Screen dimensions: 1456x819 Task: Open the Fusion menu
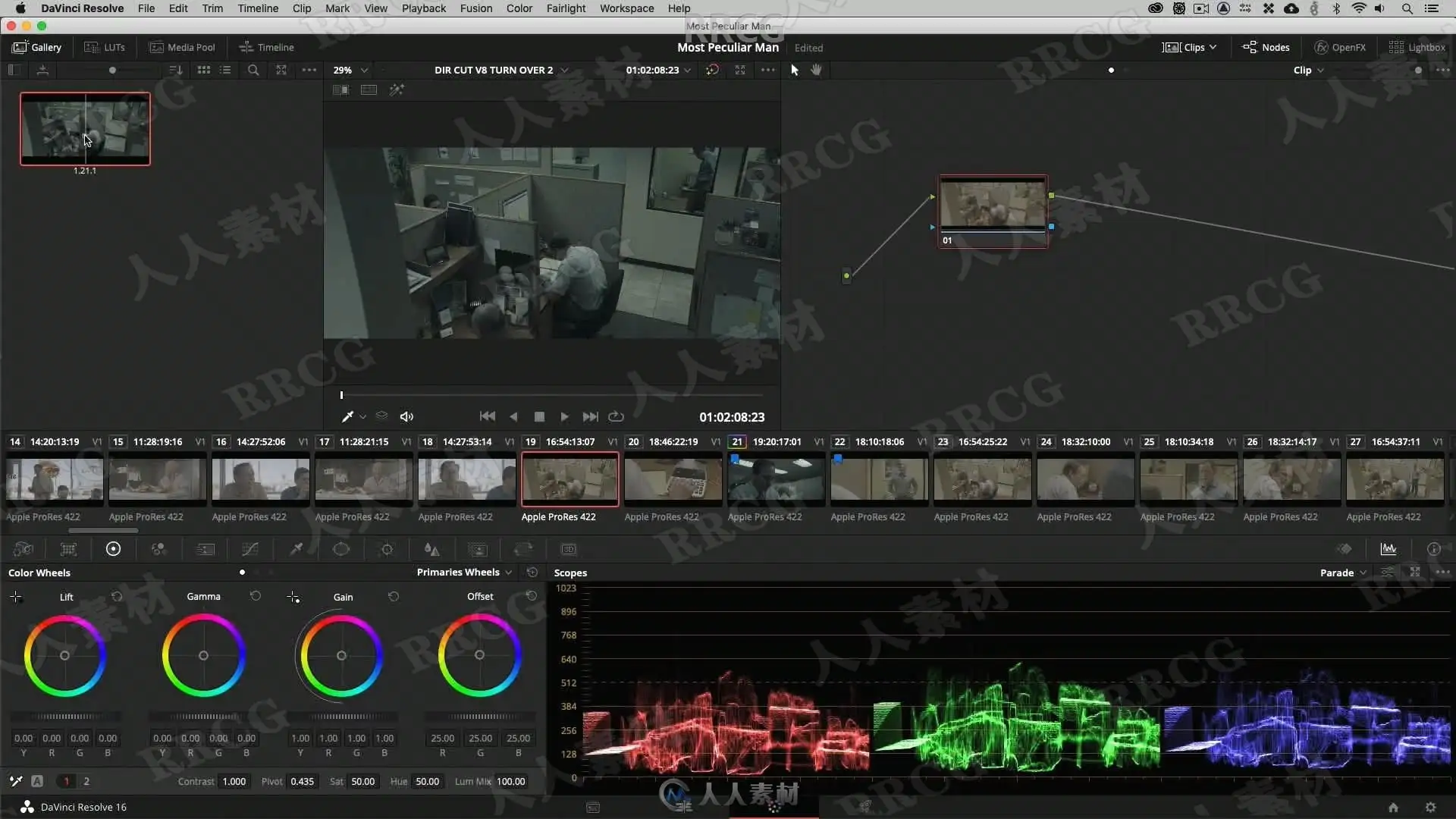[476, 8]
